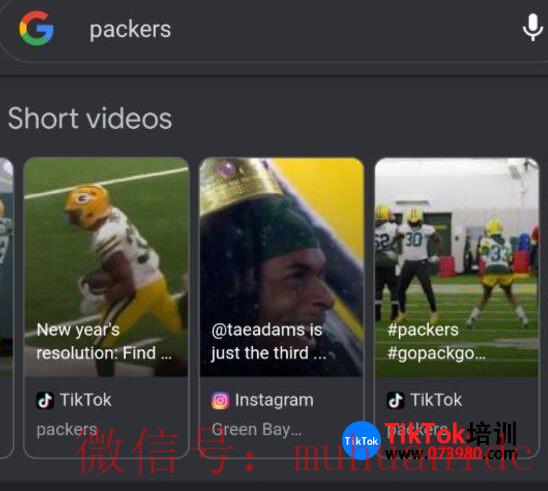The image size is (548, 491).
Task: Click the TikTok icon under #packers video
Action: 396,400
